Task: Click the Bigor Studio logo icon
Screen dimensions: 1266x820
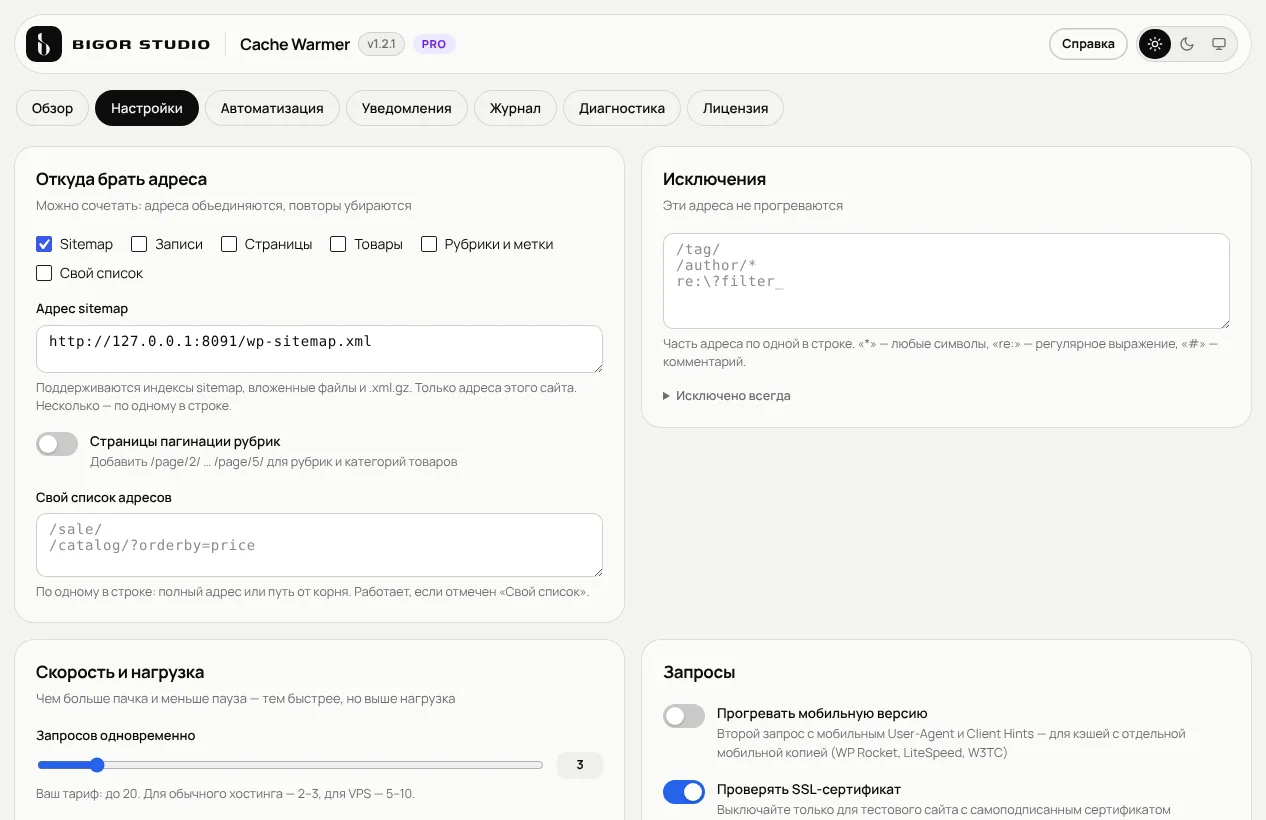Action: pos(44,44)
